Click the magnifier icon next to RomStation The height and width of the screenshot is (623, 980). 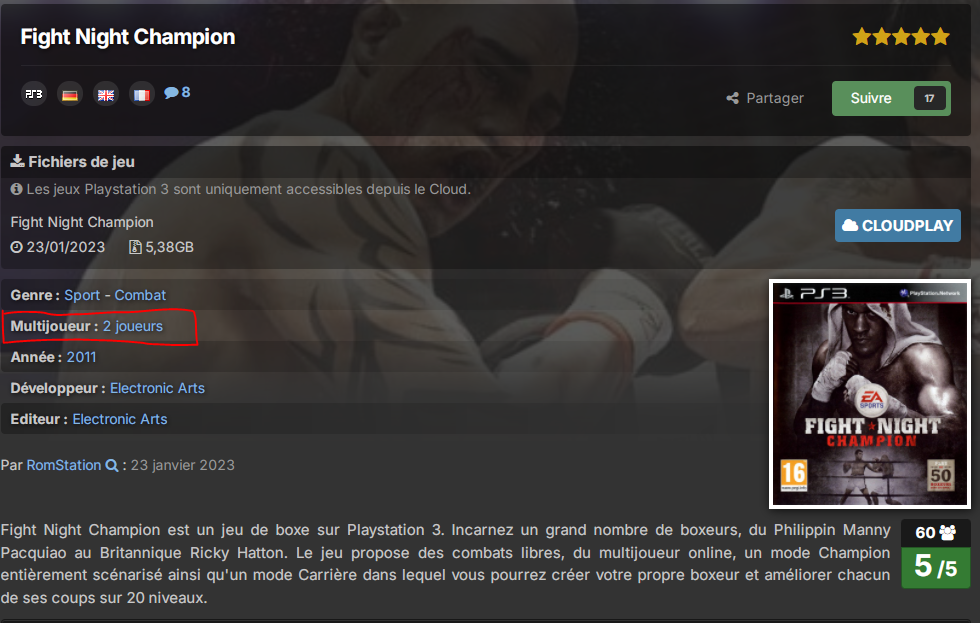[x=112, y=466]
